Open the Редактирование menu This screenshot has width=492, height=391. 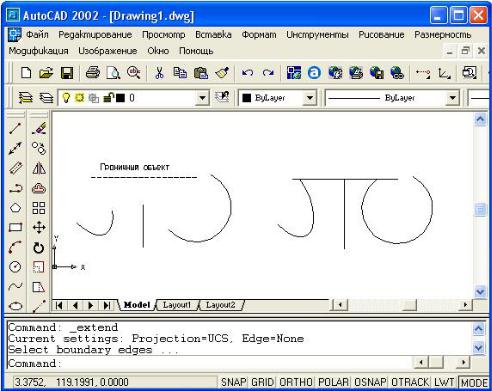pyautogui.click(x=95, y=35)
